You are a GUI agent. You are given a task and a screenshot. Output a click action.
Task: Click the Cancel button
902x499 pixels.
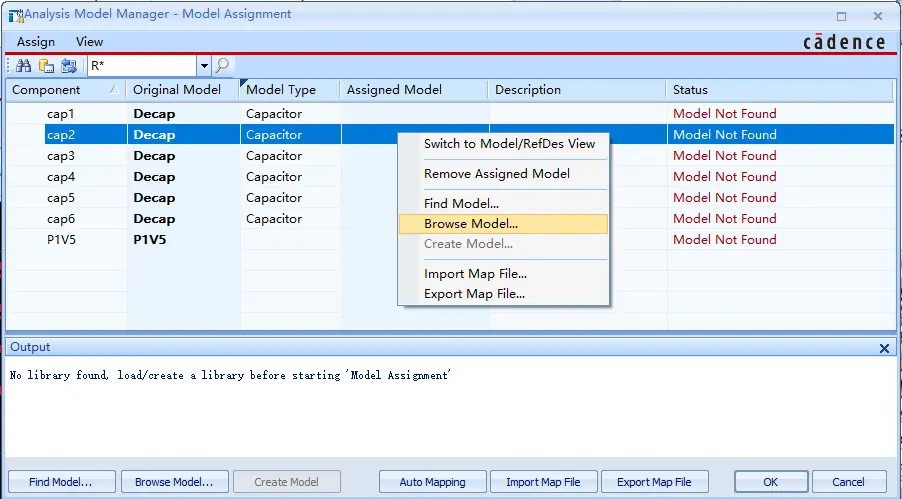(x=848, y=482)
